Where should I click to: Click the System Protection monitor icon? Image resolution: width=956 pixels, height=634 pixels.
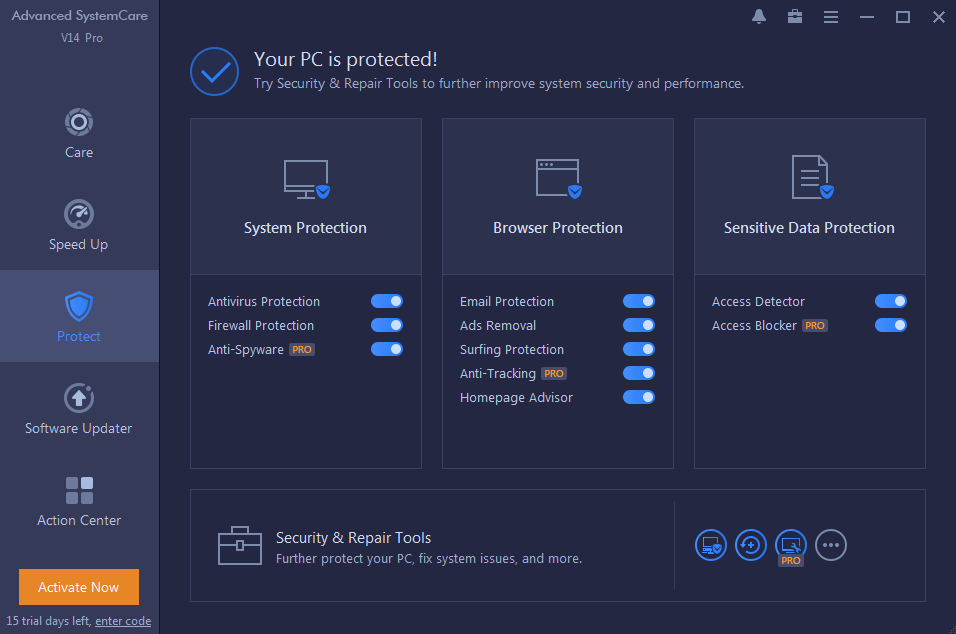(x=307, y=179)
